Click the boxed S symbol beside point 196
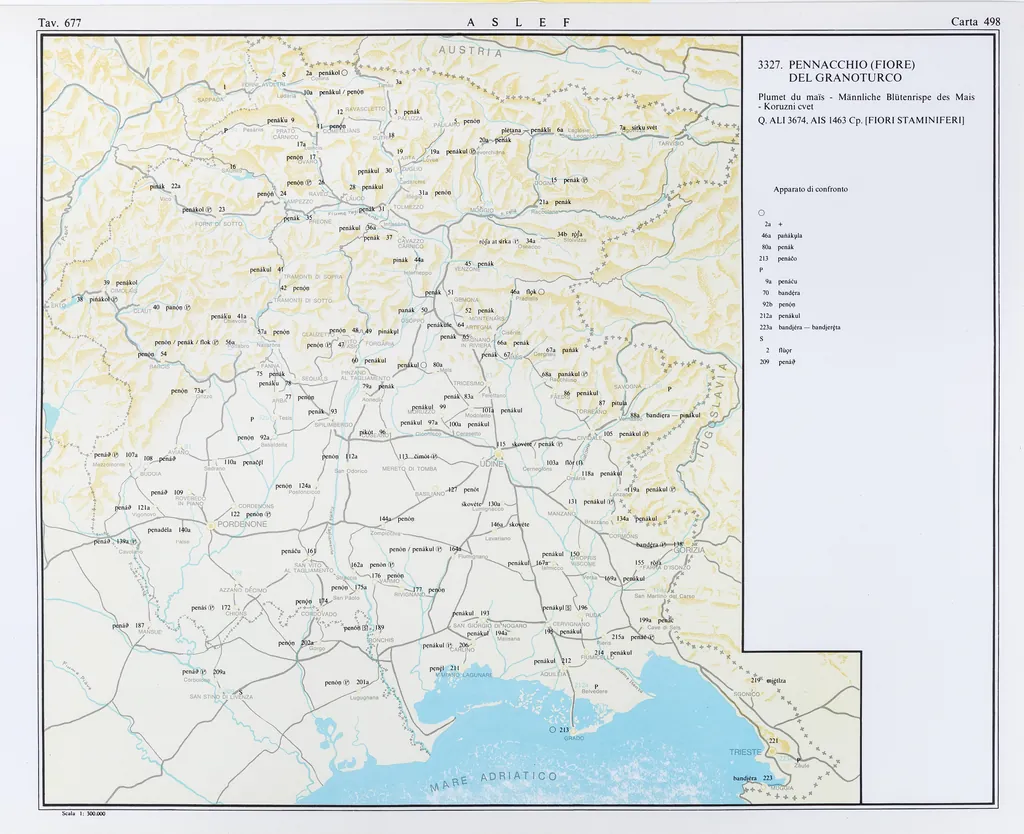Image resolution: width=1024 pixels, height=834 pixels. coord(568,608)
